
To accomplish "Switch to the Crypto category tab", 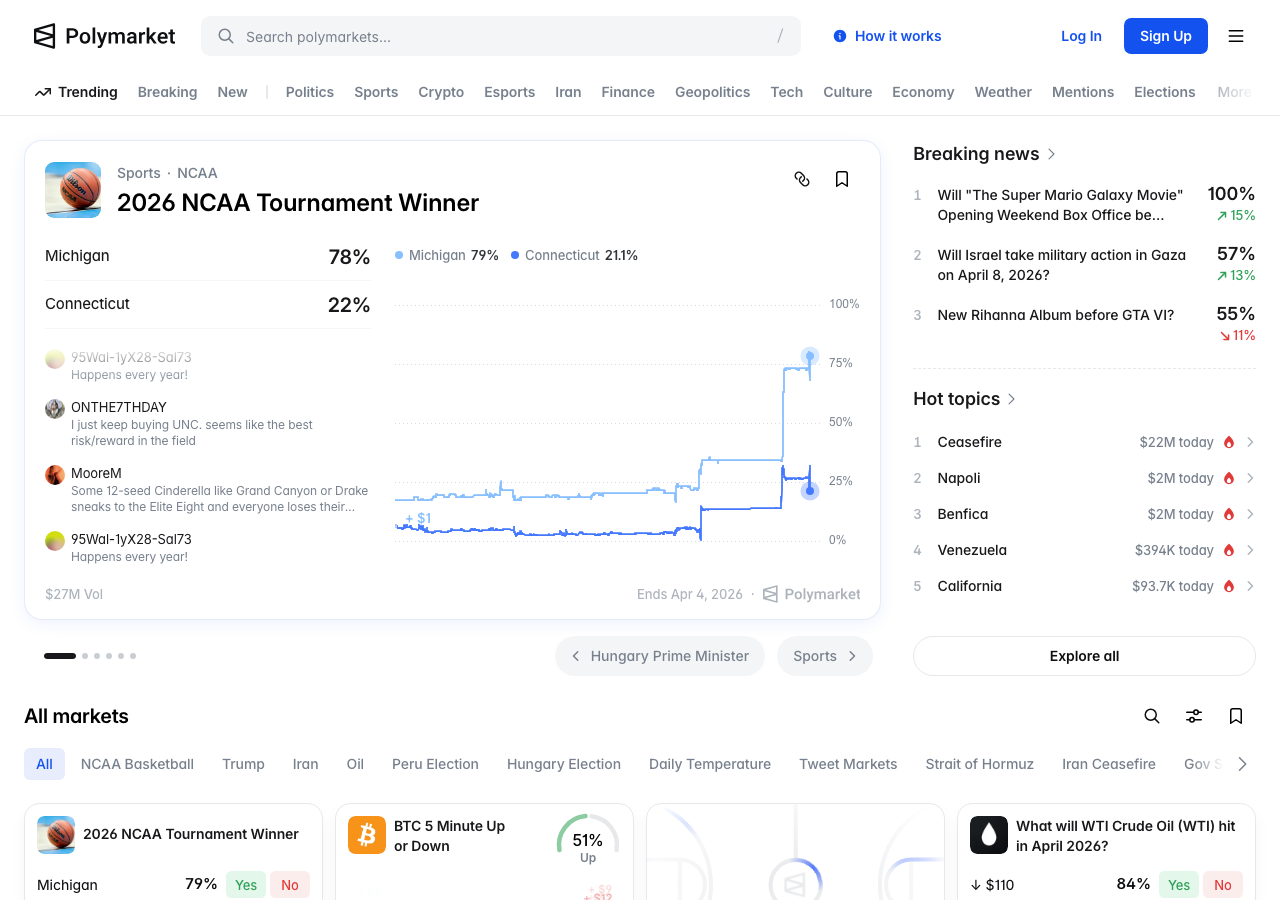I will 441,92.
